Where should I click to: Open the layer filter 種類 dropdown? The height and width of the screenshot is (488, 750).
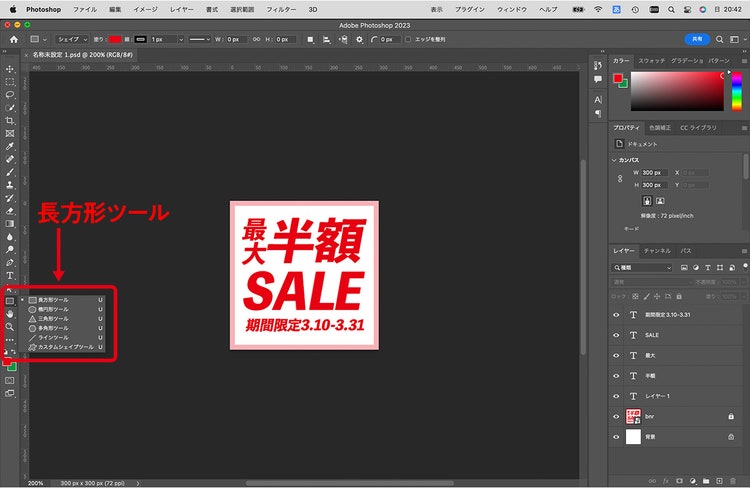tap(643, 268)
